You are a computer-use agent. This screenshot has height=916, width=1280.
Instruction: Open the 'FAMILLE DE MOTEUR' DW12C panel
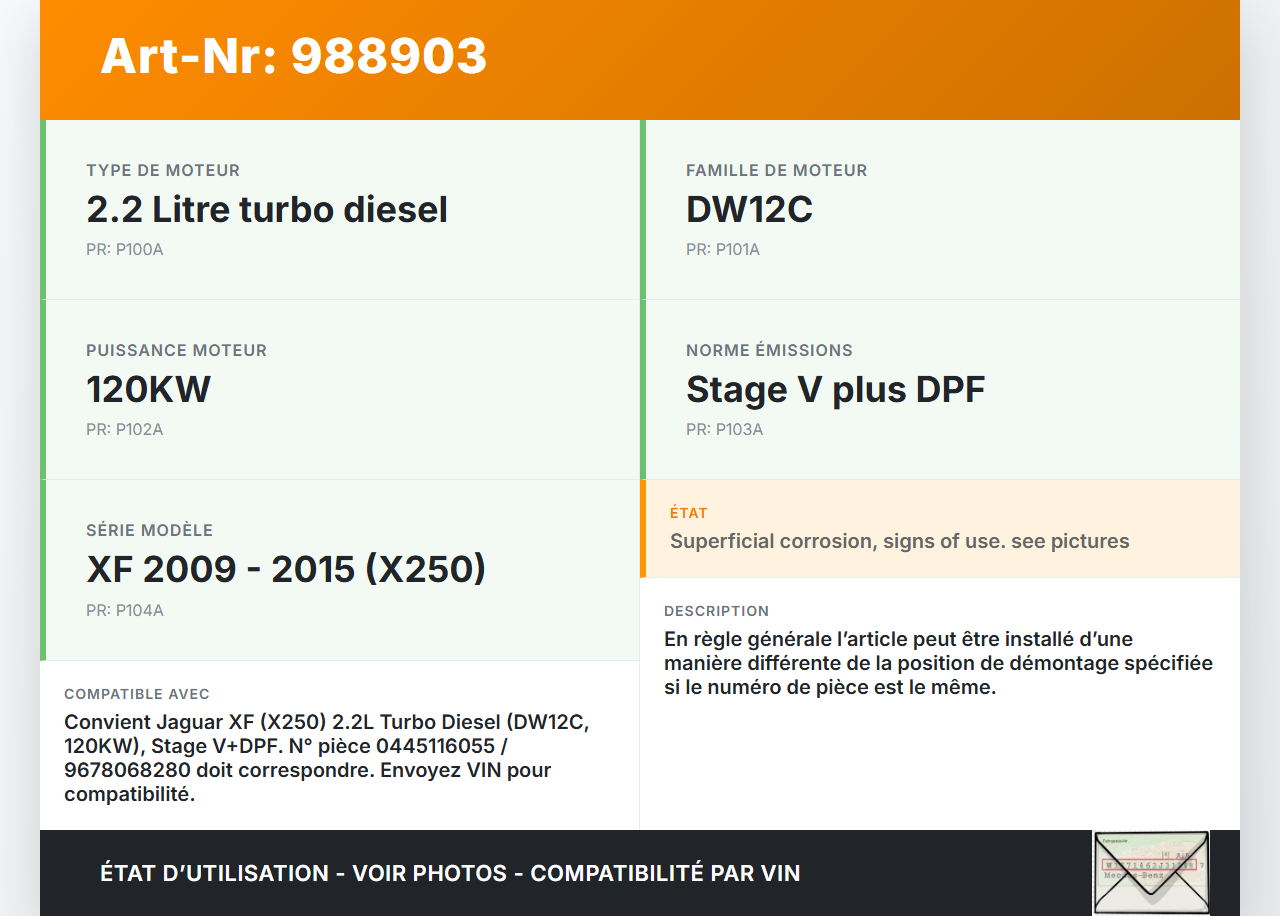[749, 209]
